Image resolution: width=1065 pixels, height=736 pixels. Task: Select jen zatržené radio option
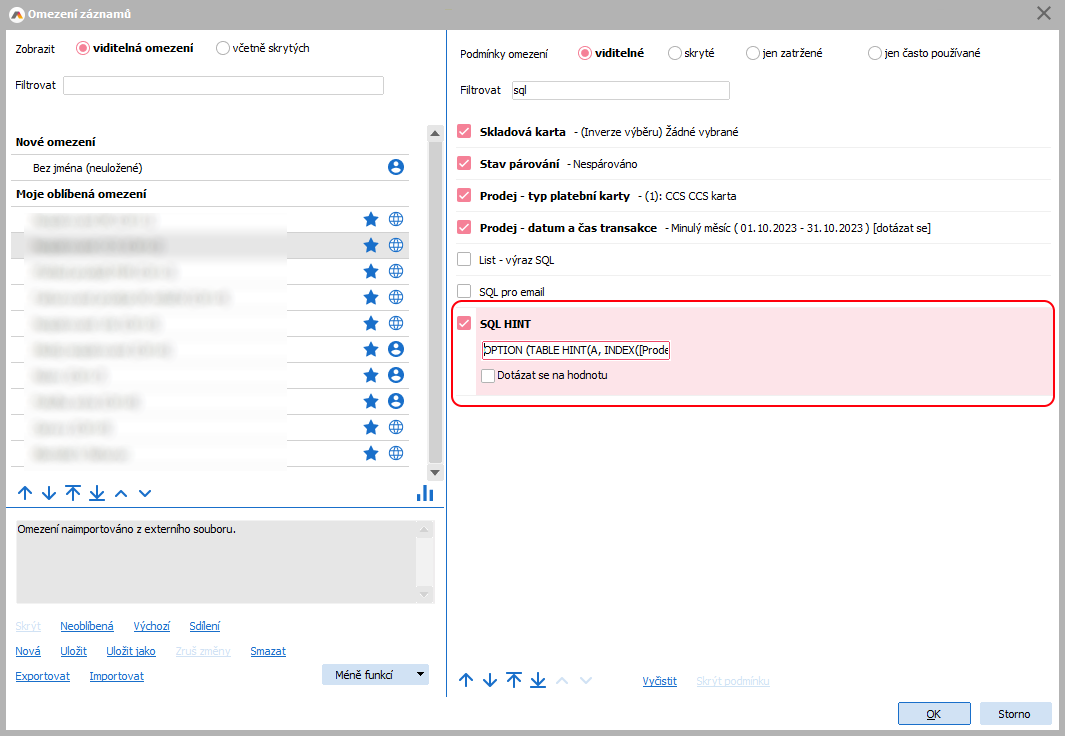tap(753, 53)
